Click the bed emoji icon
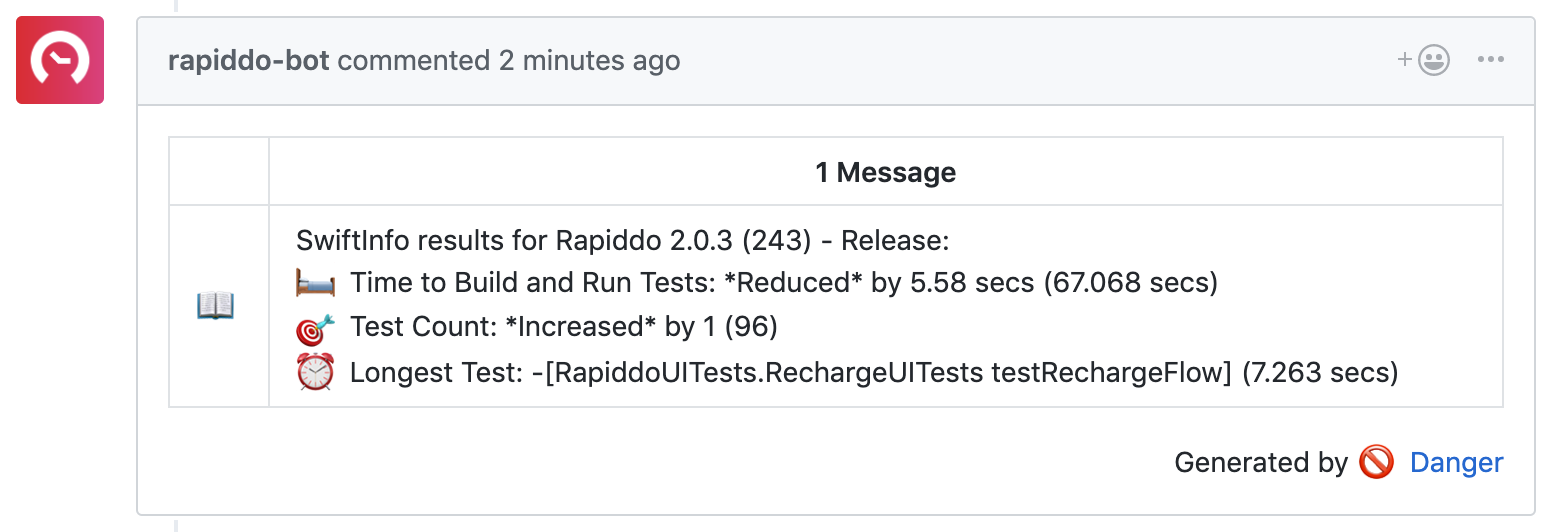The image size is (1556, 532). point(316,283)
